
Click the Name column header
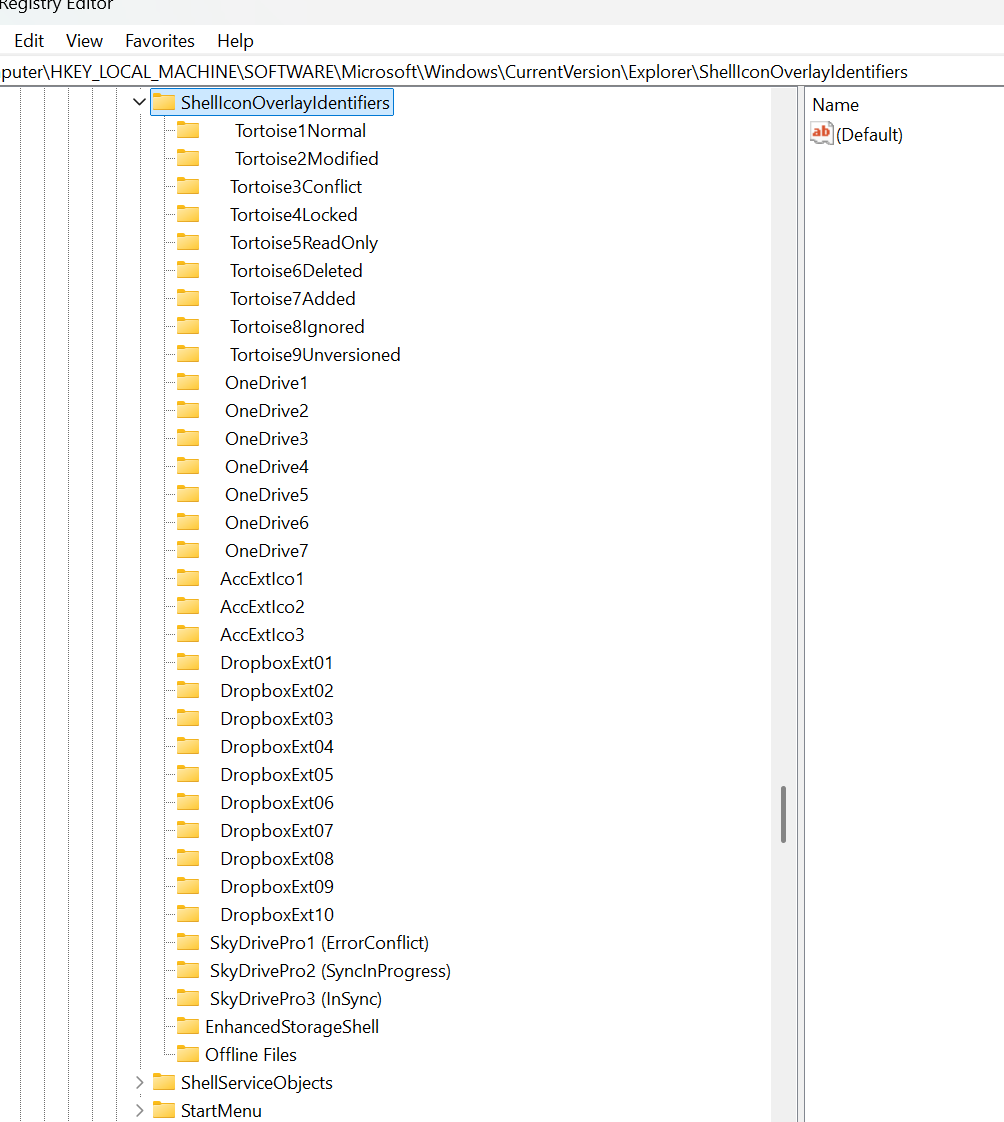836,105
